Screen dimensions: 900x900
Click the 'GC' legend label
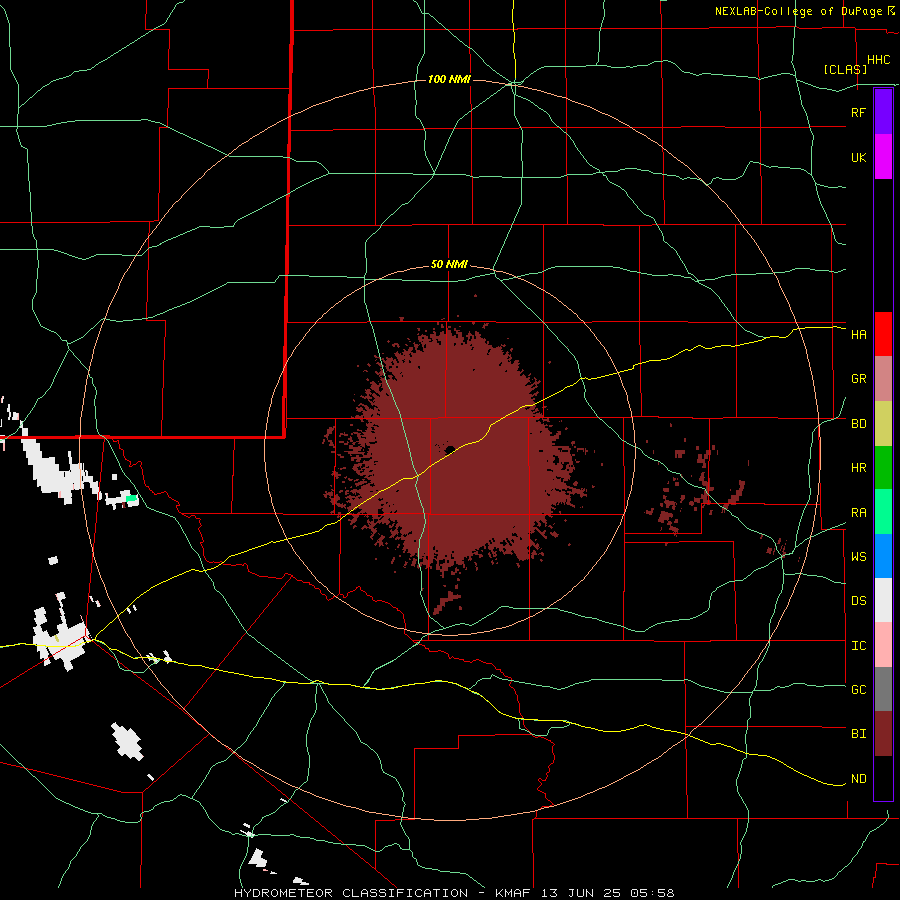coord(858,690)
